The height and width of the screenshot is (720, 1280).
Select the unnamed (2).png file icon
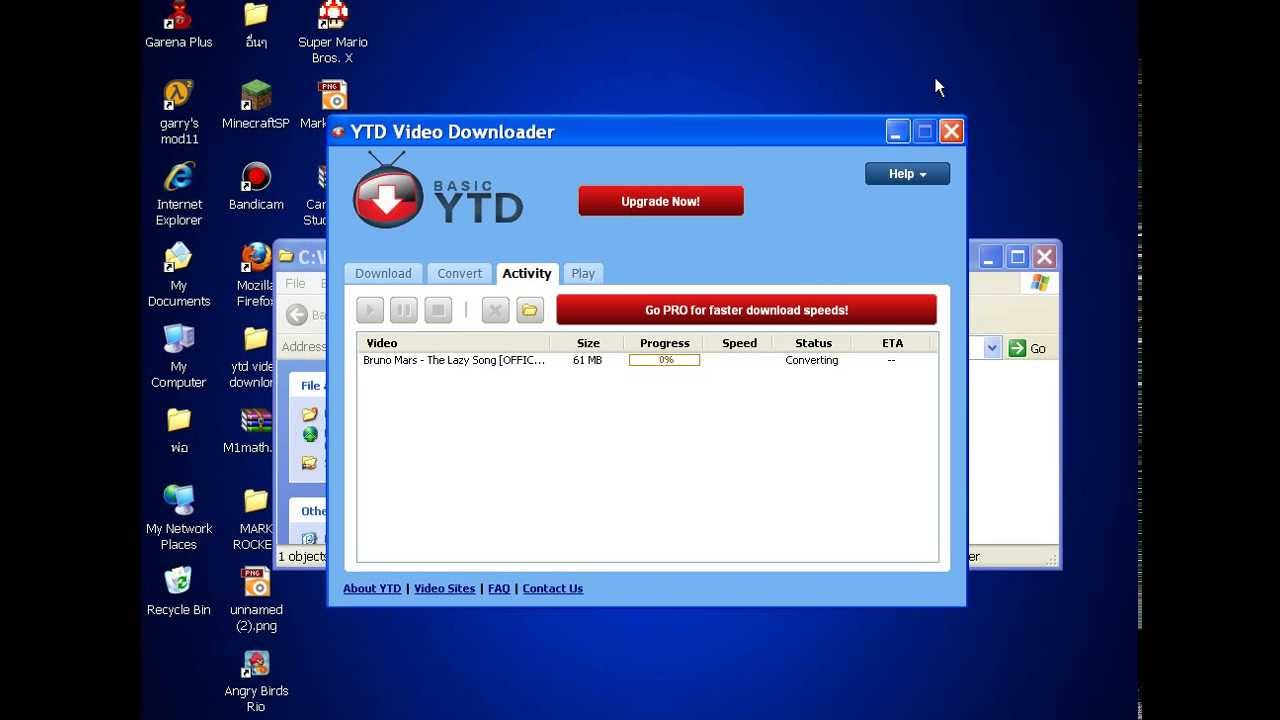coord(256,599)
